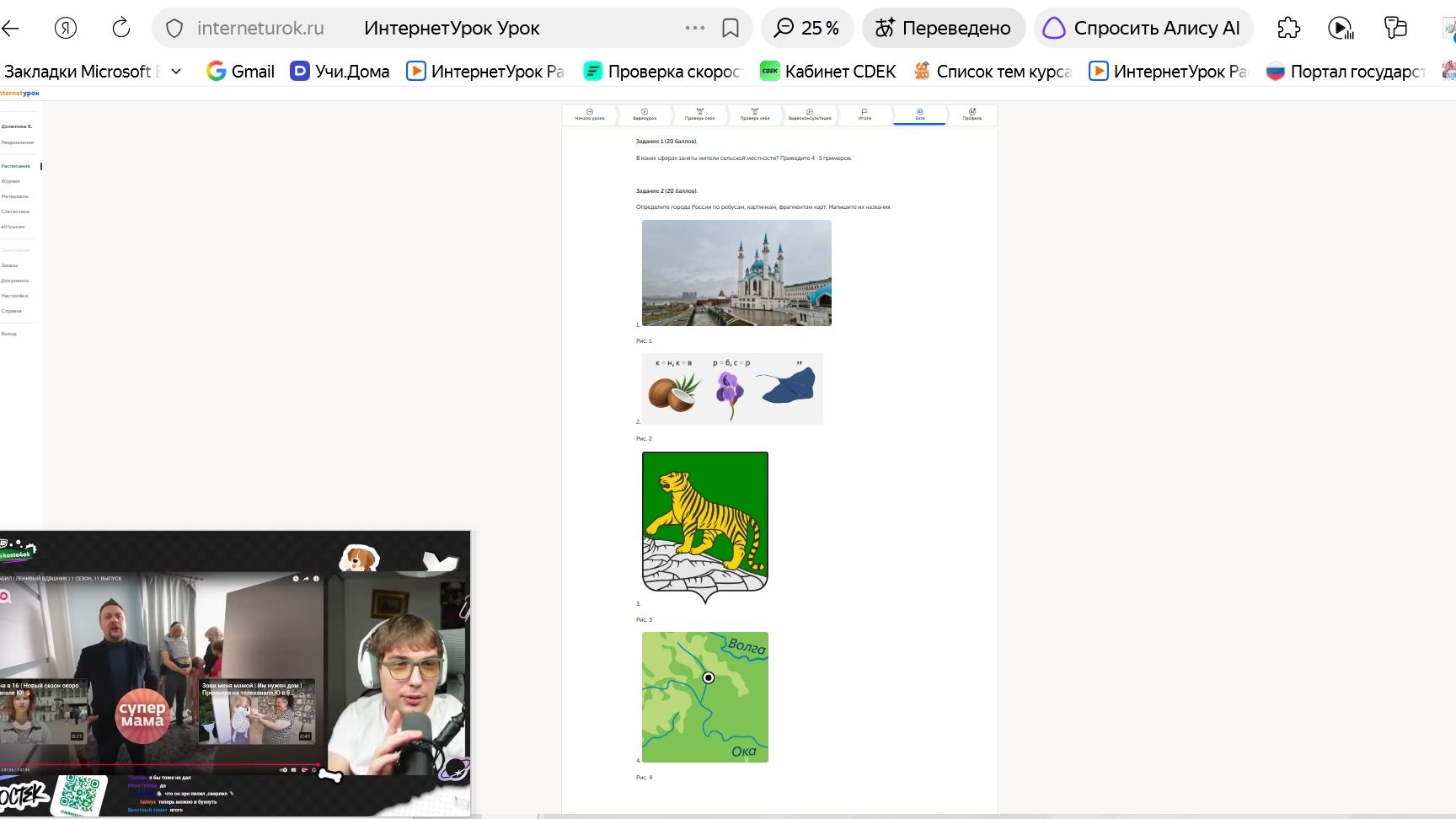Open the 25 % zoom level control
Image resolution: width=1456 pixels, height=819 pixels.
[x=807, y=28]
